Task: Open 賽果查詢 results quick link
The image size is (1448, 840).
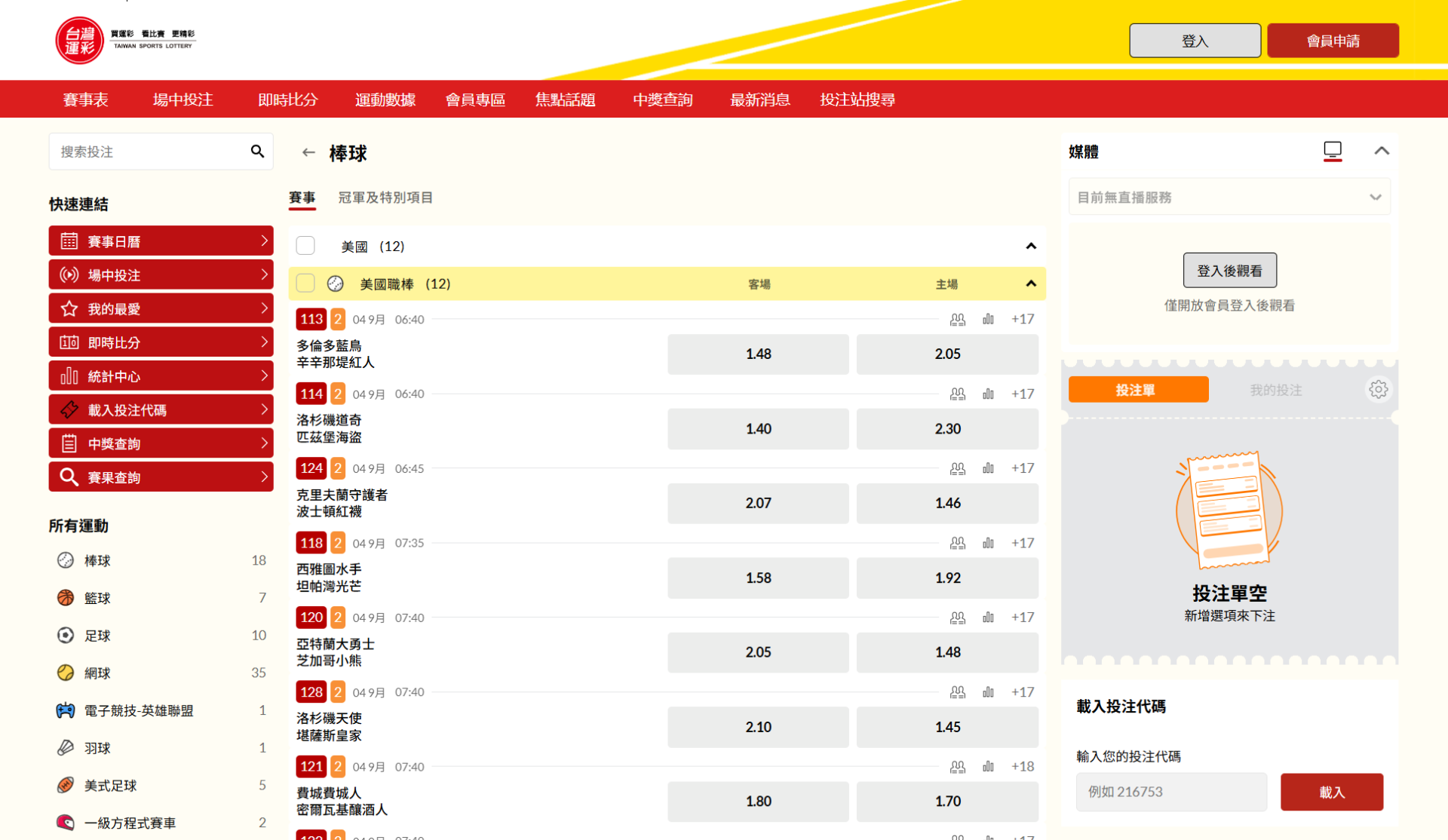Action: (161, 477)
